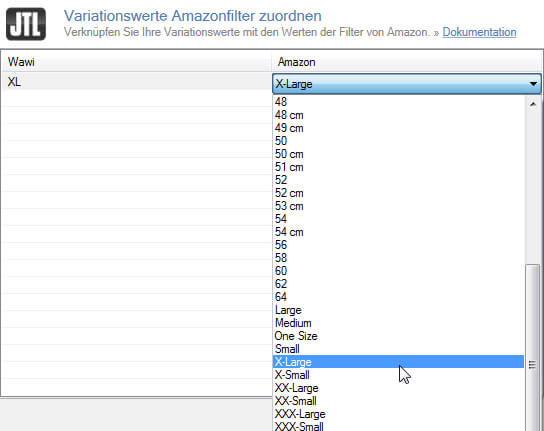Select 'XX-Small' option

pos(398,401)
